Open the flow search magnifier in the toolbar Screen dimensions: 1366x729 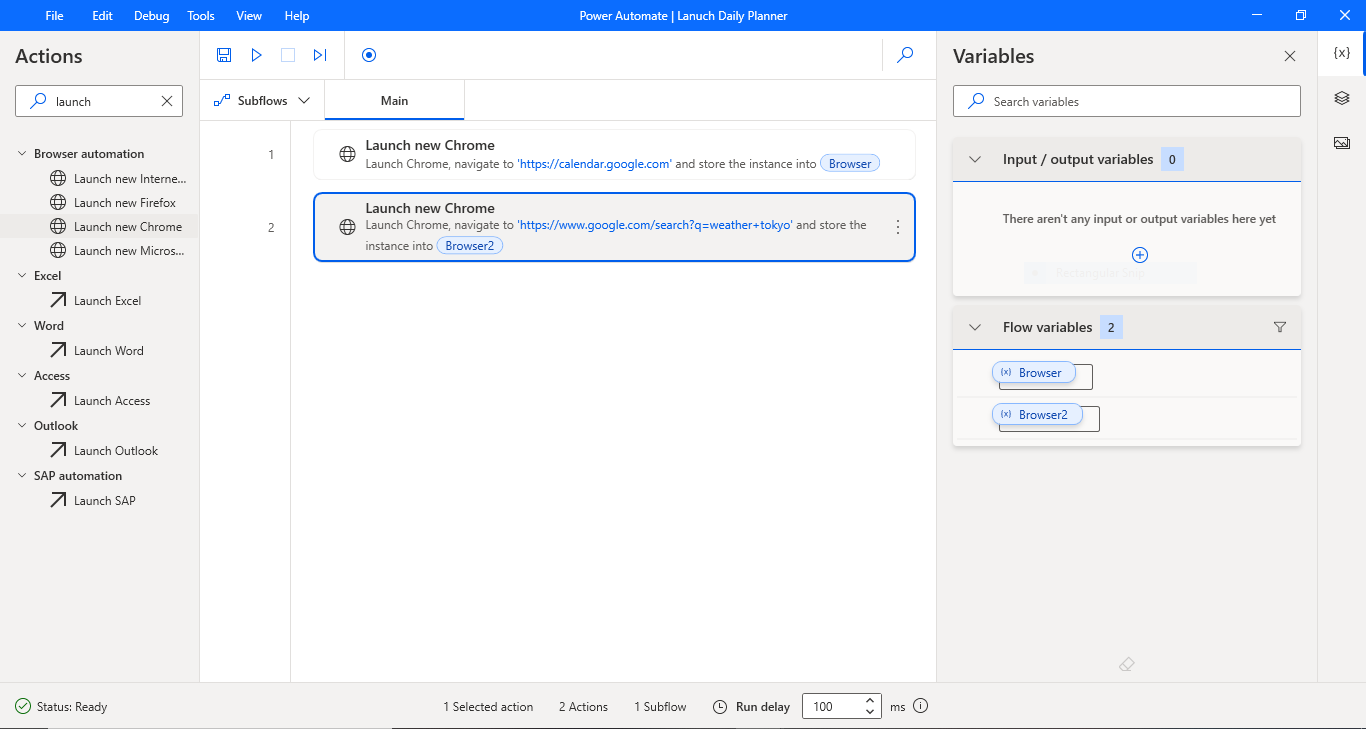click(x=905, y=55)
